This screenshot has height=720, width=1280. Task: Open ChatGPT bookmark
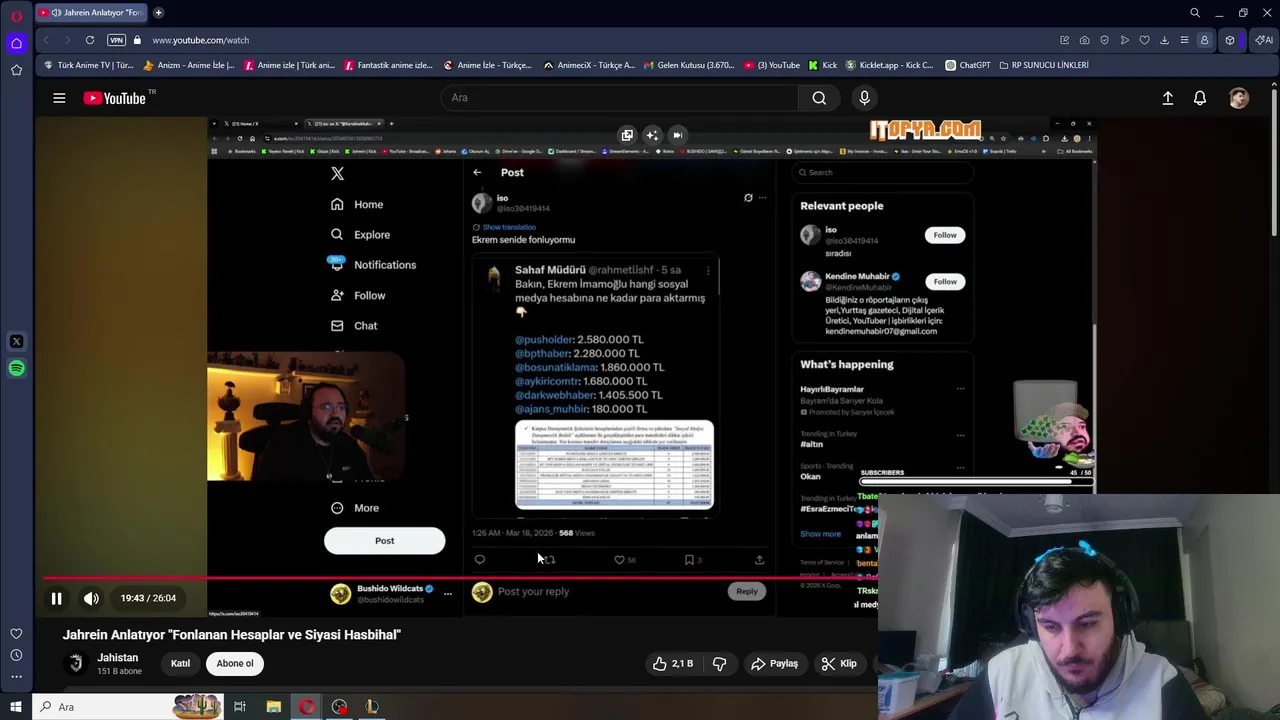(967, 65)
